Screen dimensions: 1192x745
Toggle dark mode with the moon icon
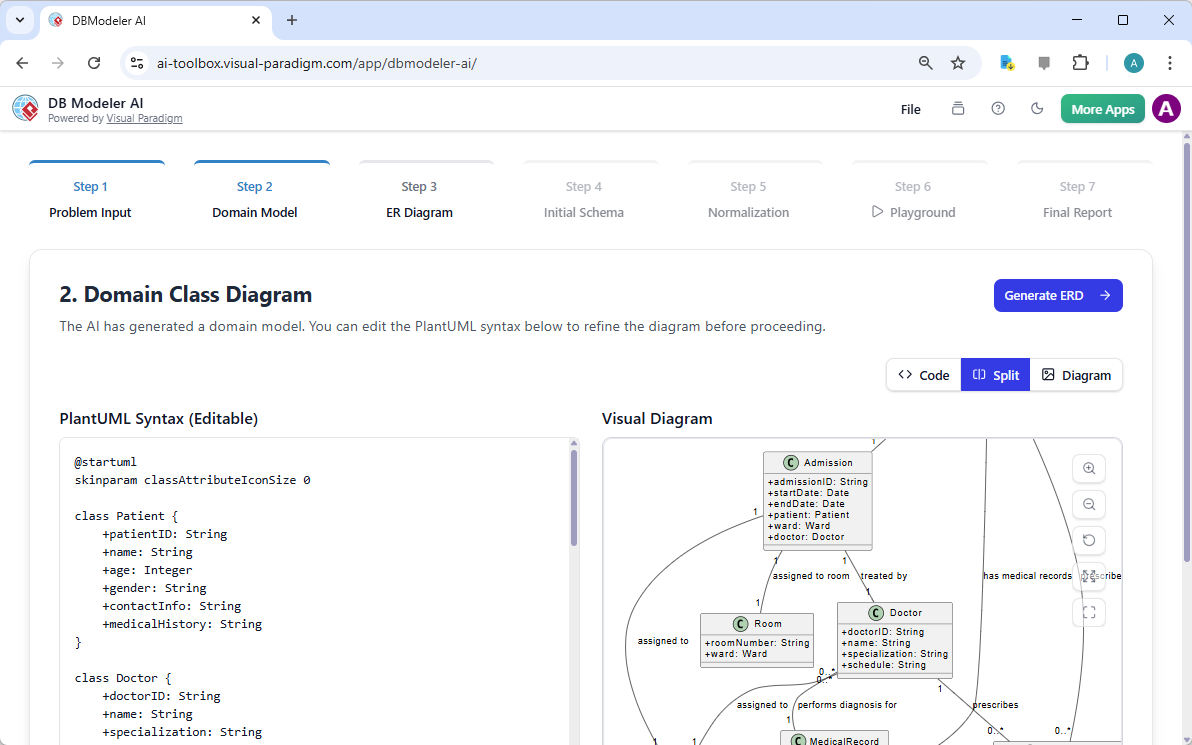pos(1037,109)
